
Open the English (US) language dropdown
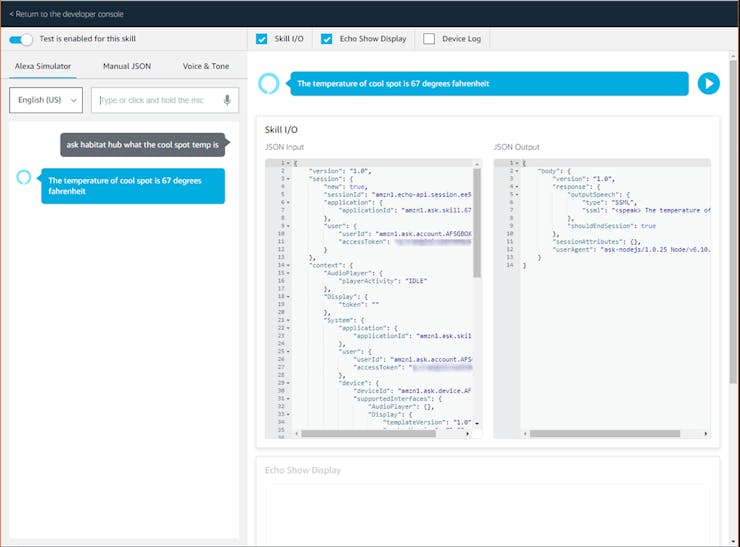46,100
